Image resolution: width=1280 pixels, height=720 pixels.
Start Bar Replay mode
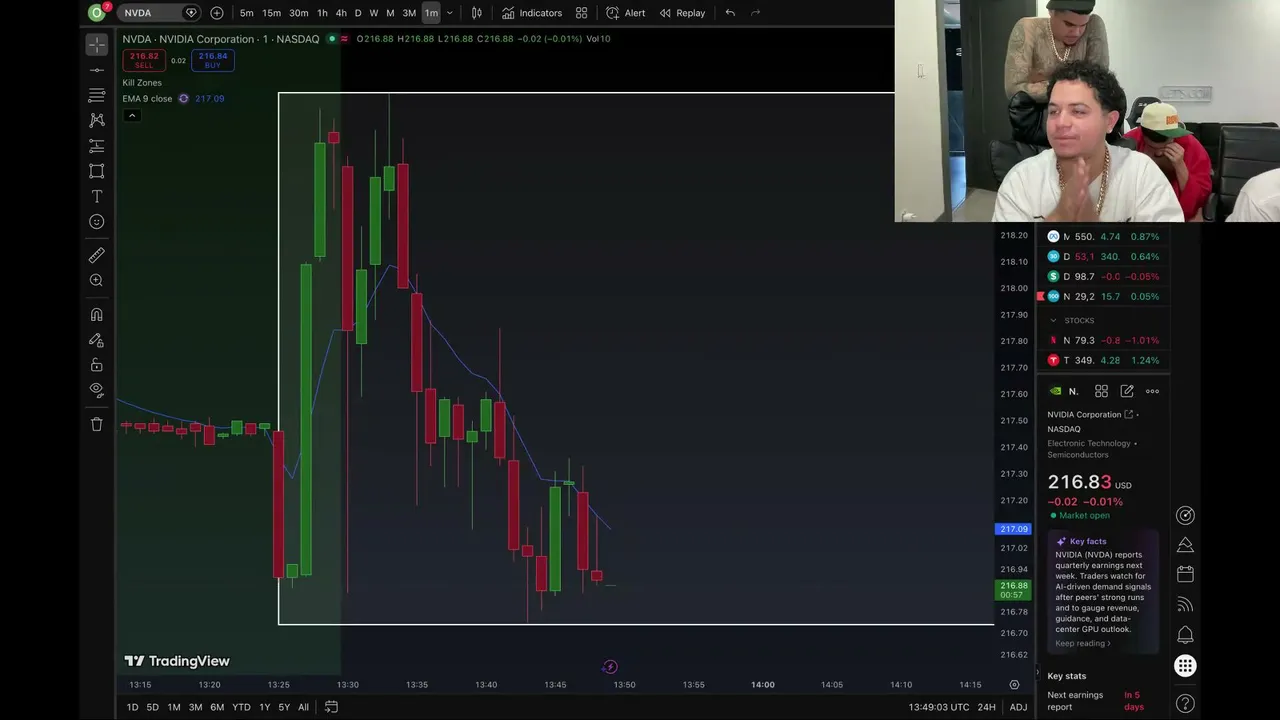click(682, 13)
